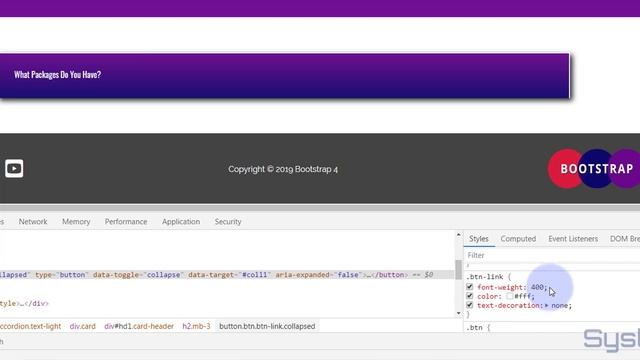Image resolution: width=640 pixels, height=360 pixels.
Task: Open the #fff color swatch picker
Action: tap(509, 296)
